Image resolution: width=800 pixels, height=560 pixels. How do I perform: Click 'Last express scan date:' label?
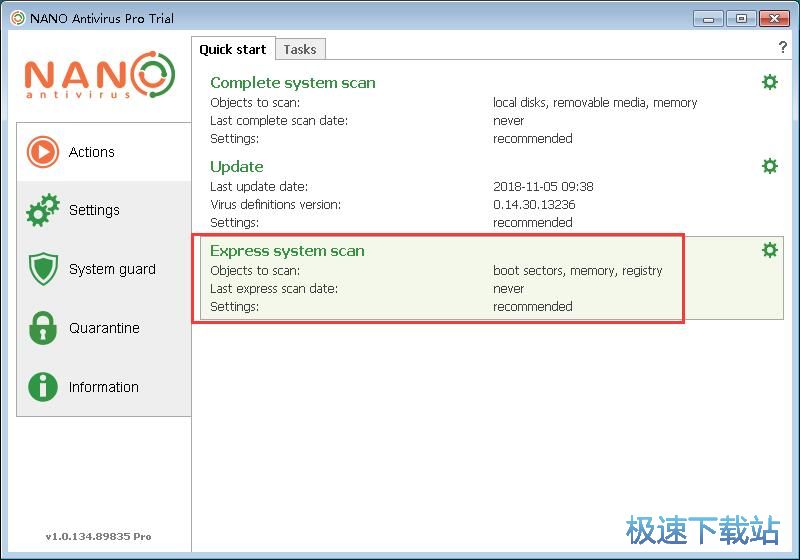[x=274, y=289]
